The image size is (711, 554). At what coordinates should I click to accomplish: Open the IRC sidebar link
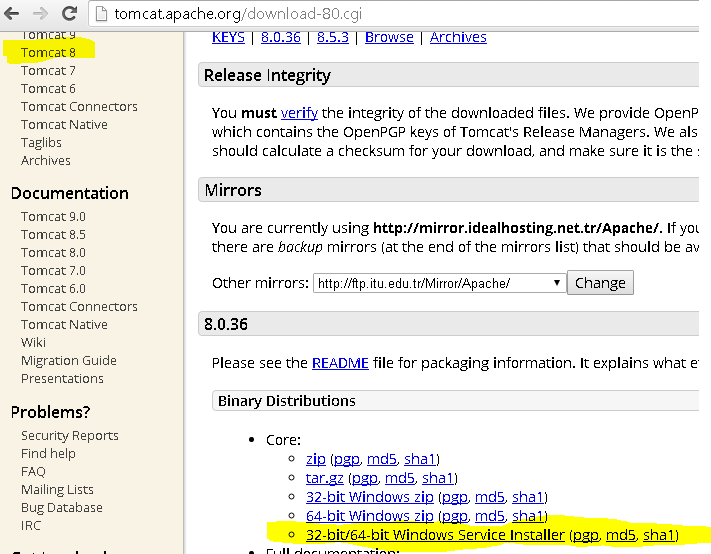[31, 525]
